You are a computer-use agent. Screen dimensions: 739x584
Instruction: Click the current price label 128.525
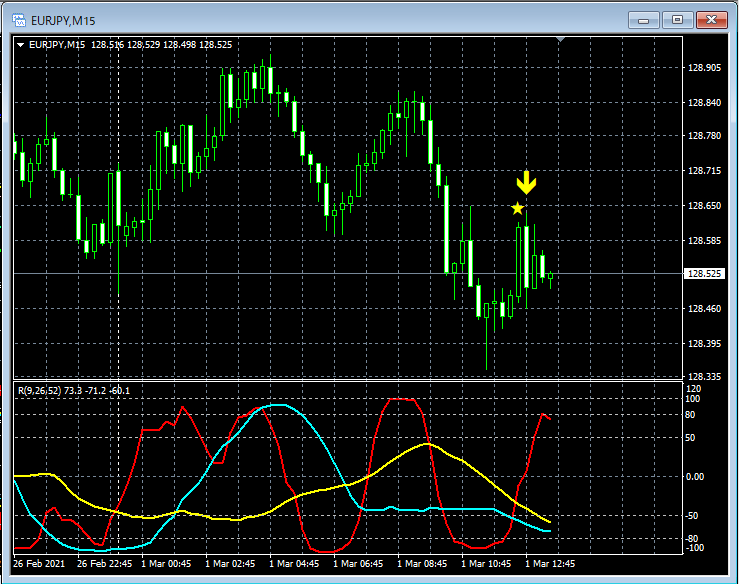pyautogui.click(x=704, y=273)
